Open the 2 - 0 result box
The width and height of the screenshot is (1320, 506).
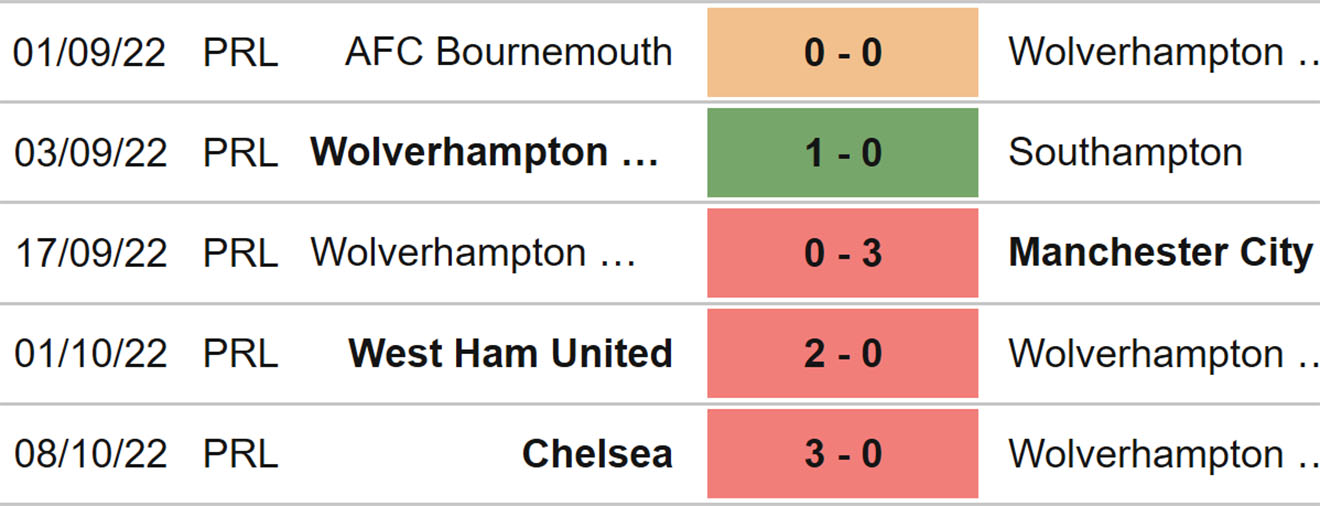842,354
